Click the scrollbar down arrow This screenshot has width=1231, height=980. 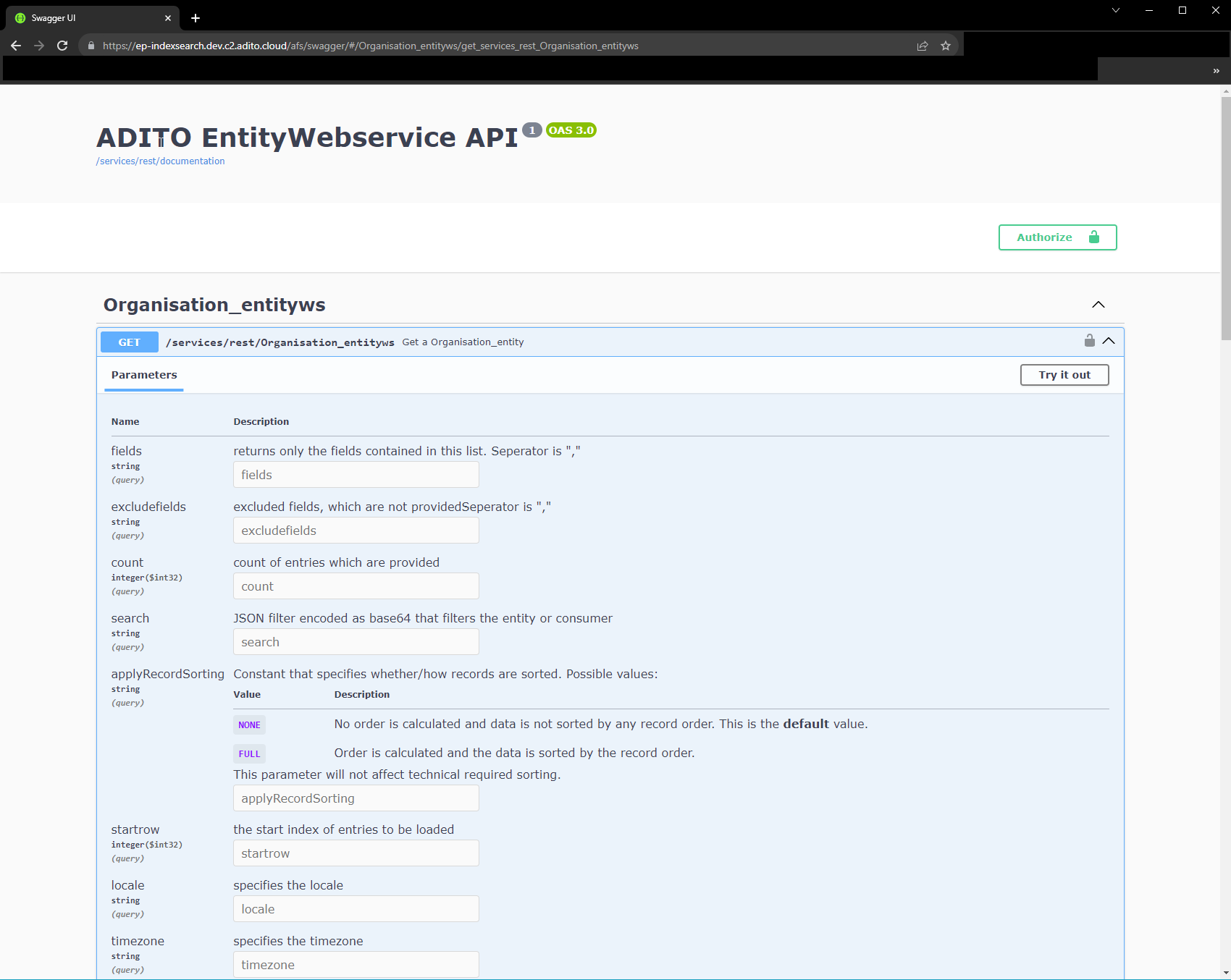1225,973
